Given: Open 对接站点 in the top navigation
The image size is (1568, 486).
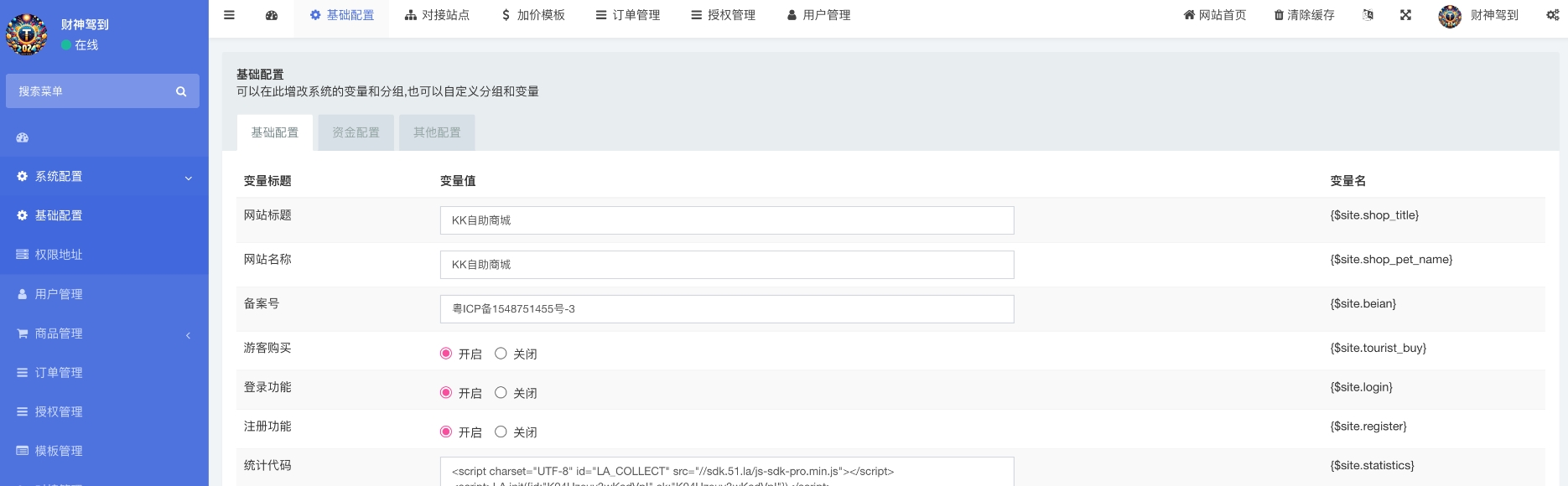Looking at the screenshot, I should [x=437, y=15].
